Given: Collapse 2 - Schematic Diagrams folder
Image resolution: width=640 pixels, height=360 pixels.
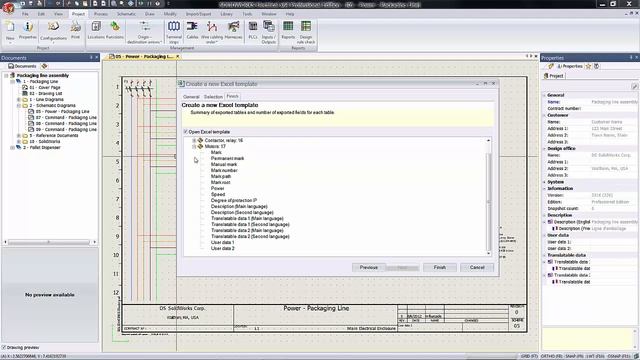Looking at the screenshot, I should pos(18,105).
